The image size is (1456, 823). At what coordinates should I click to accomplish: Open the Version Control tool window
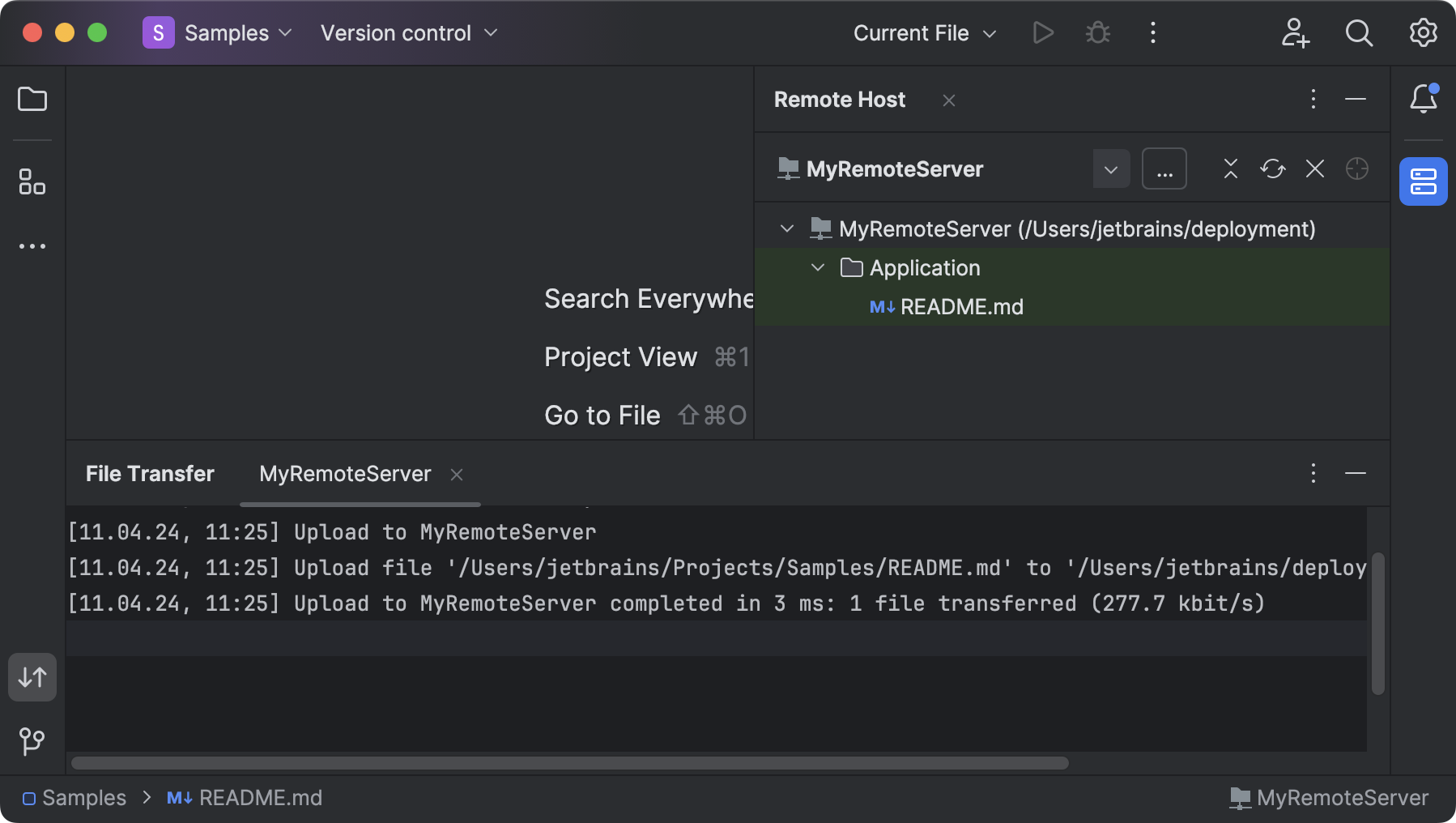pyautogui.click(x=32, y=740)
